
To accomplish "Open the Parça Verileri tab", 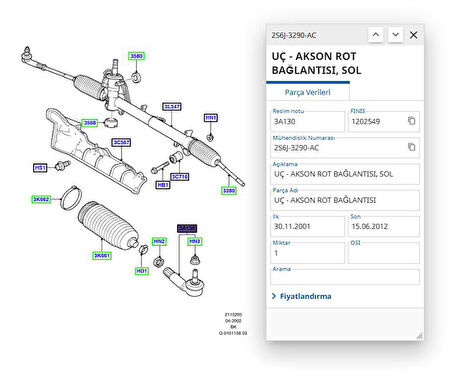I will point(307,92).
